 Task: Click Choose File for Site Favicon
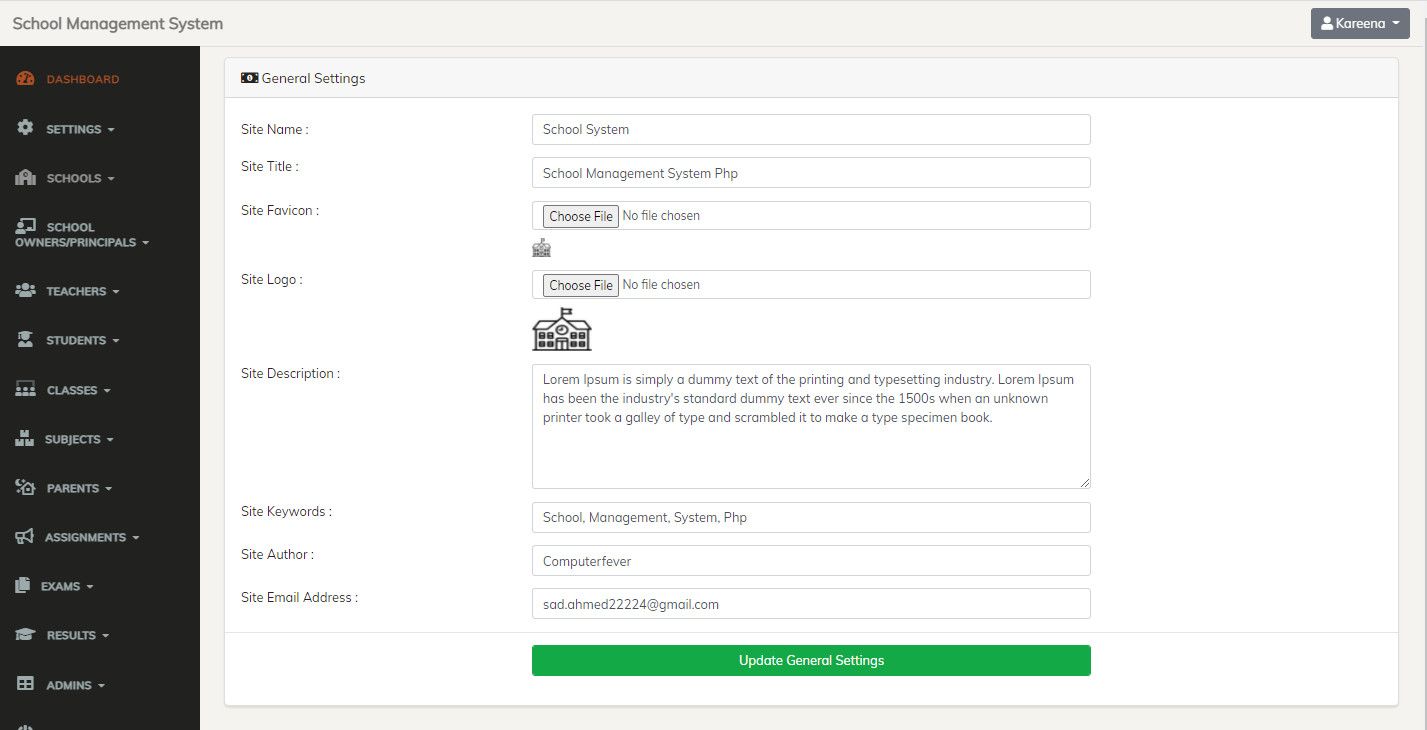pos(581,216)
